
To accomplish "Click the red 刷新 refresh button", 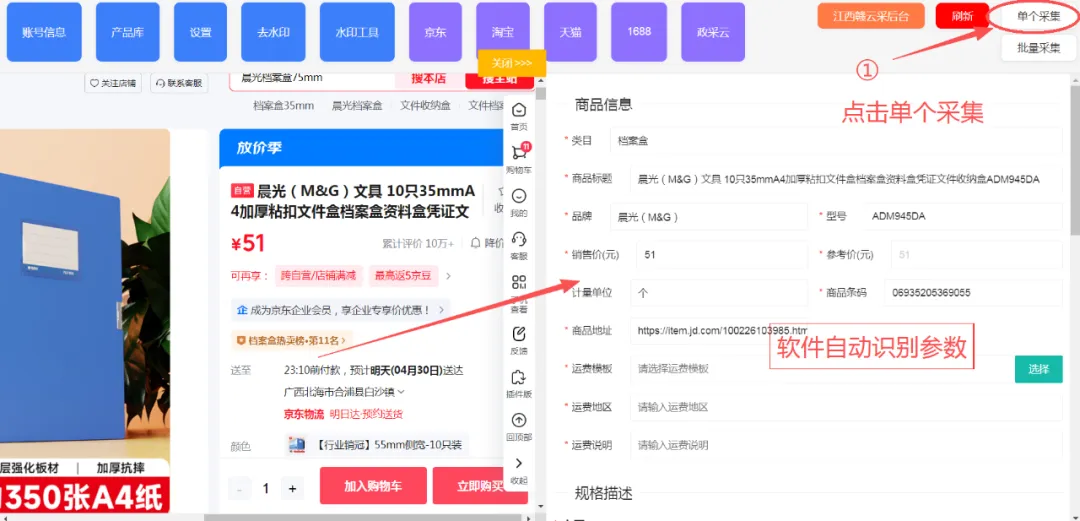I will pos(962,17).
